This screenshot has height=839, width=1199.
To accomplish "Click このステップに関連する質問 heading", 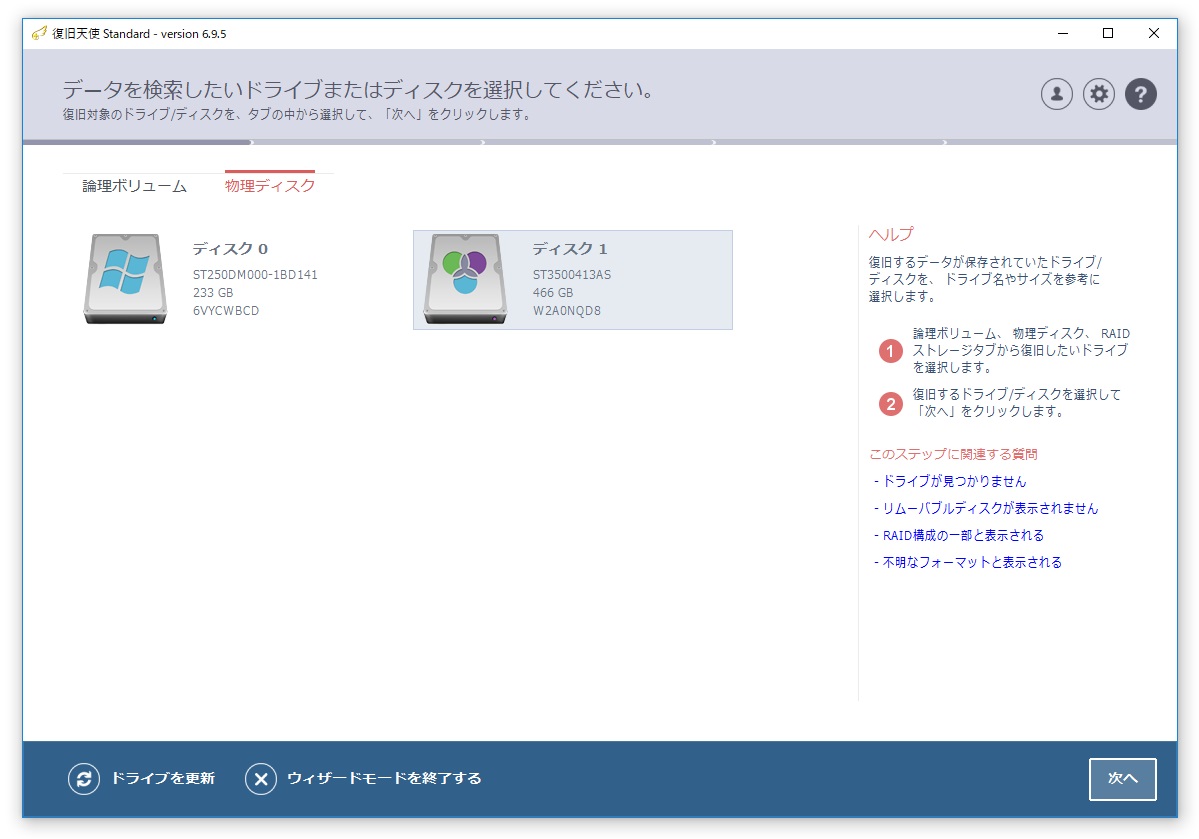I will (953, 454).
